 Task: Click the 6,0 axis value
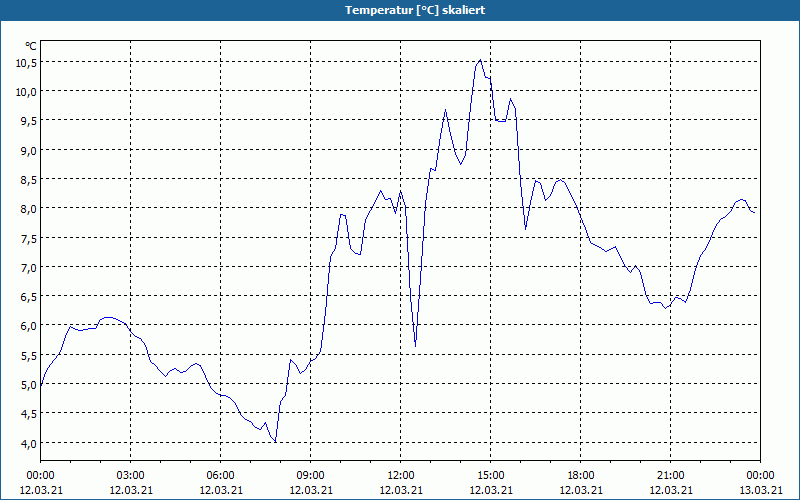point(28,326)
